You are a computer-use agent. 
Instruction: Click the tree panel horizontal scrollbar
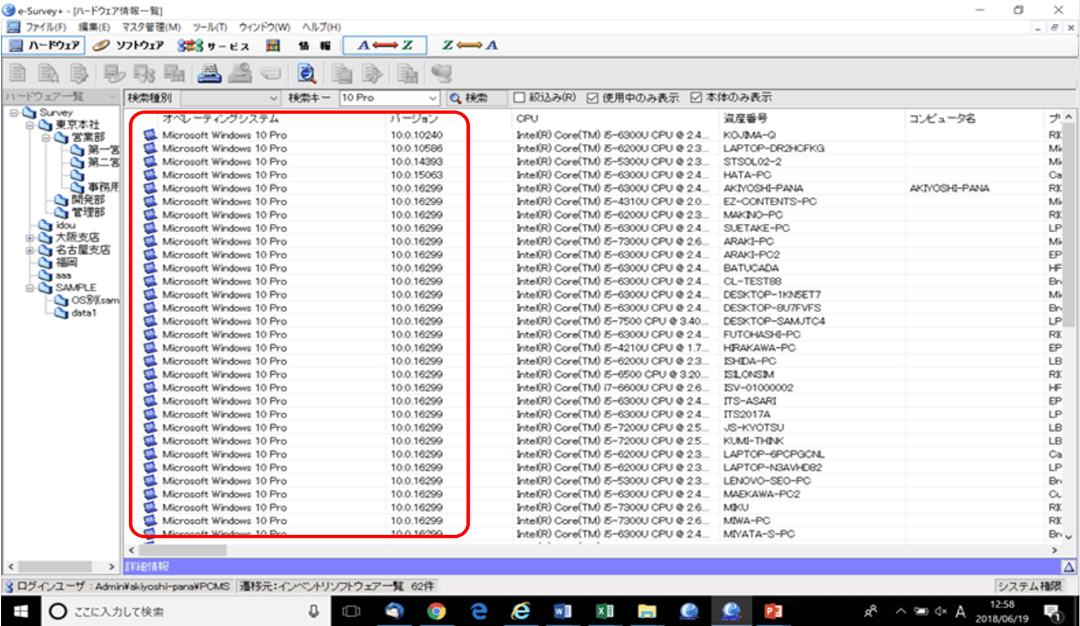click(55, 566)
